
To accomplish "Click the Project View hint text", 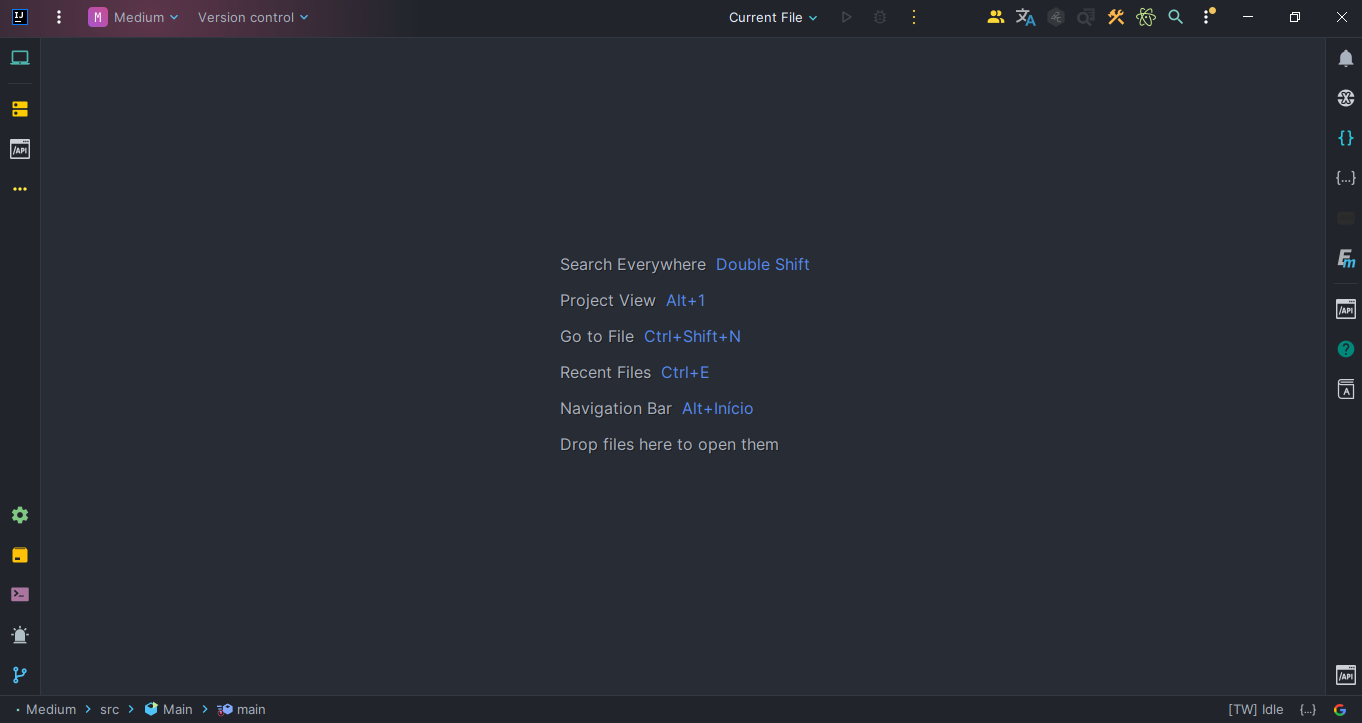I will coord(608,300).
